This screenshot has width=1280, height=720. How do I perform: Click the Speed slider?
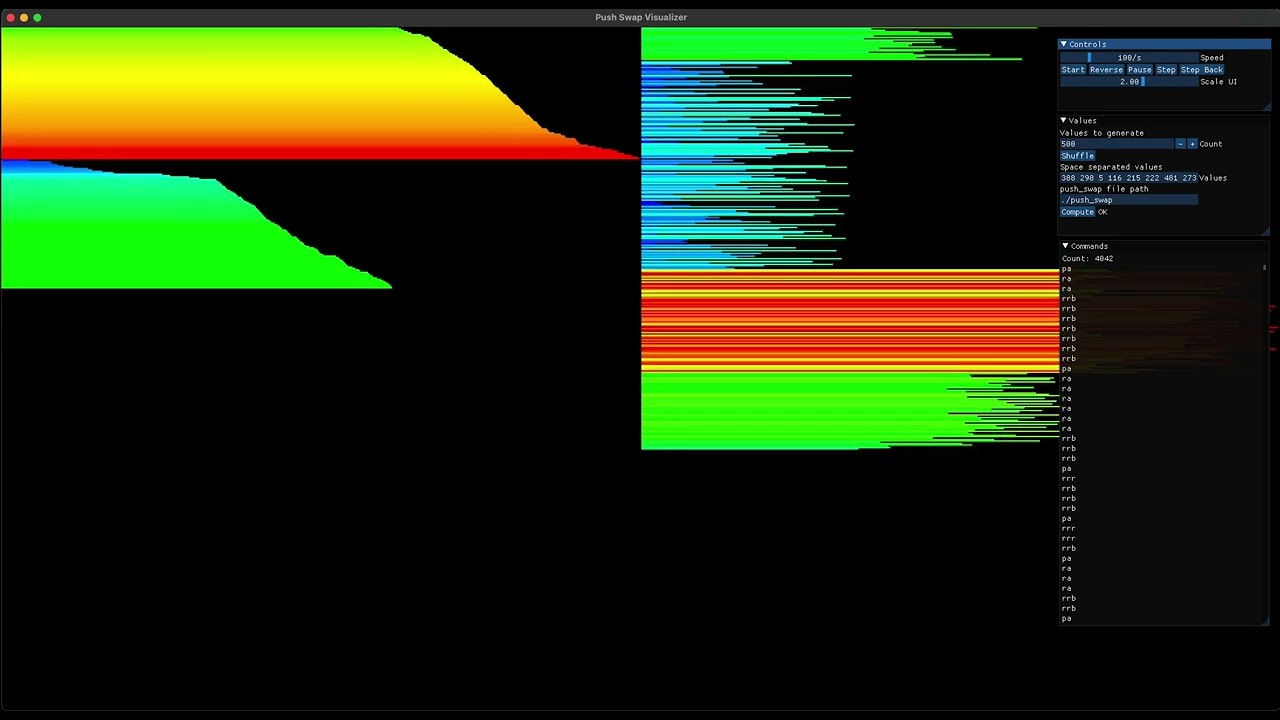[x=1128, y=58]
